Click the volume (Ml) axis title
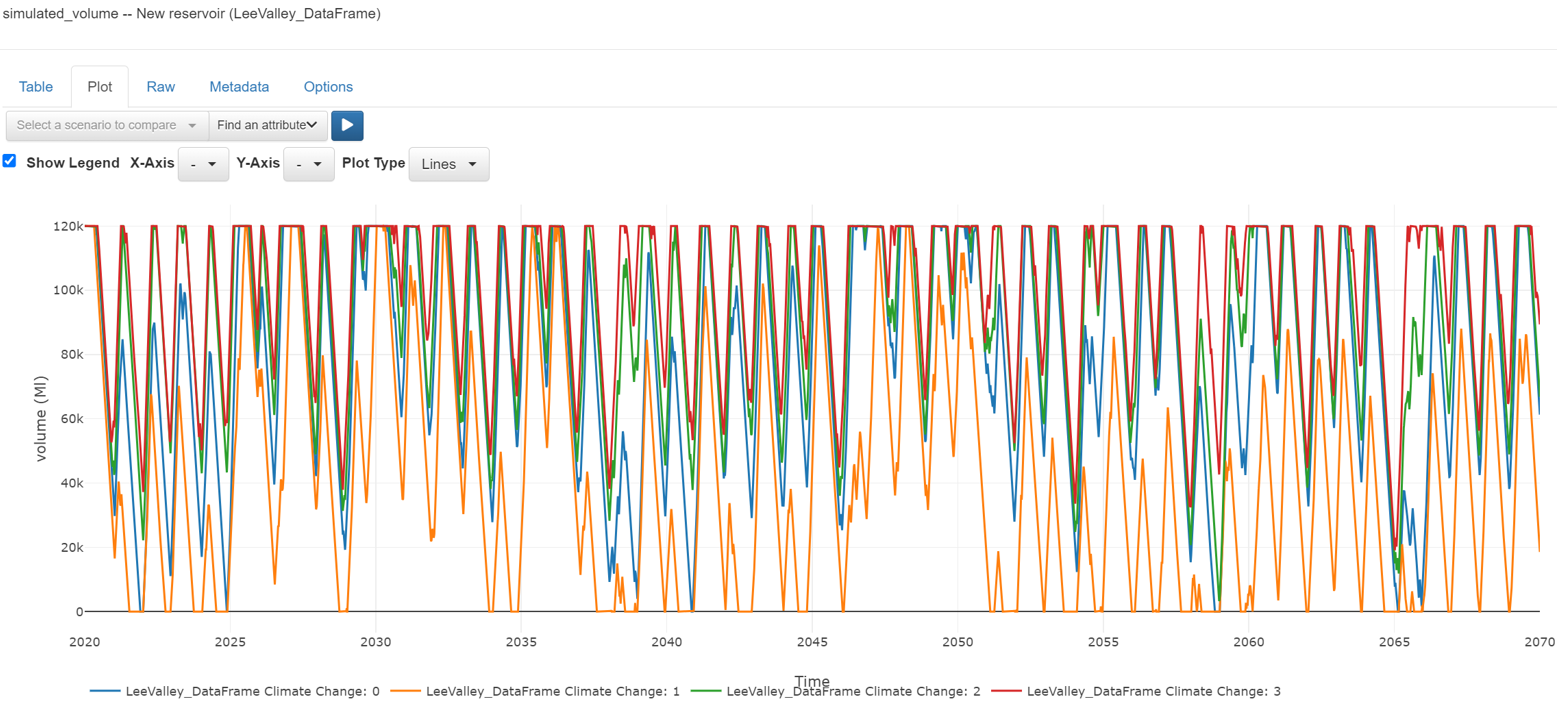The width and height of the screenshot is (1566, 715). pyautogui.click(x=41, y=418)
